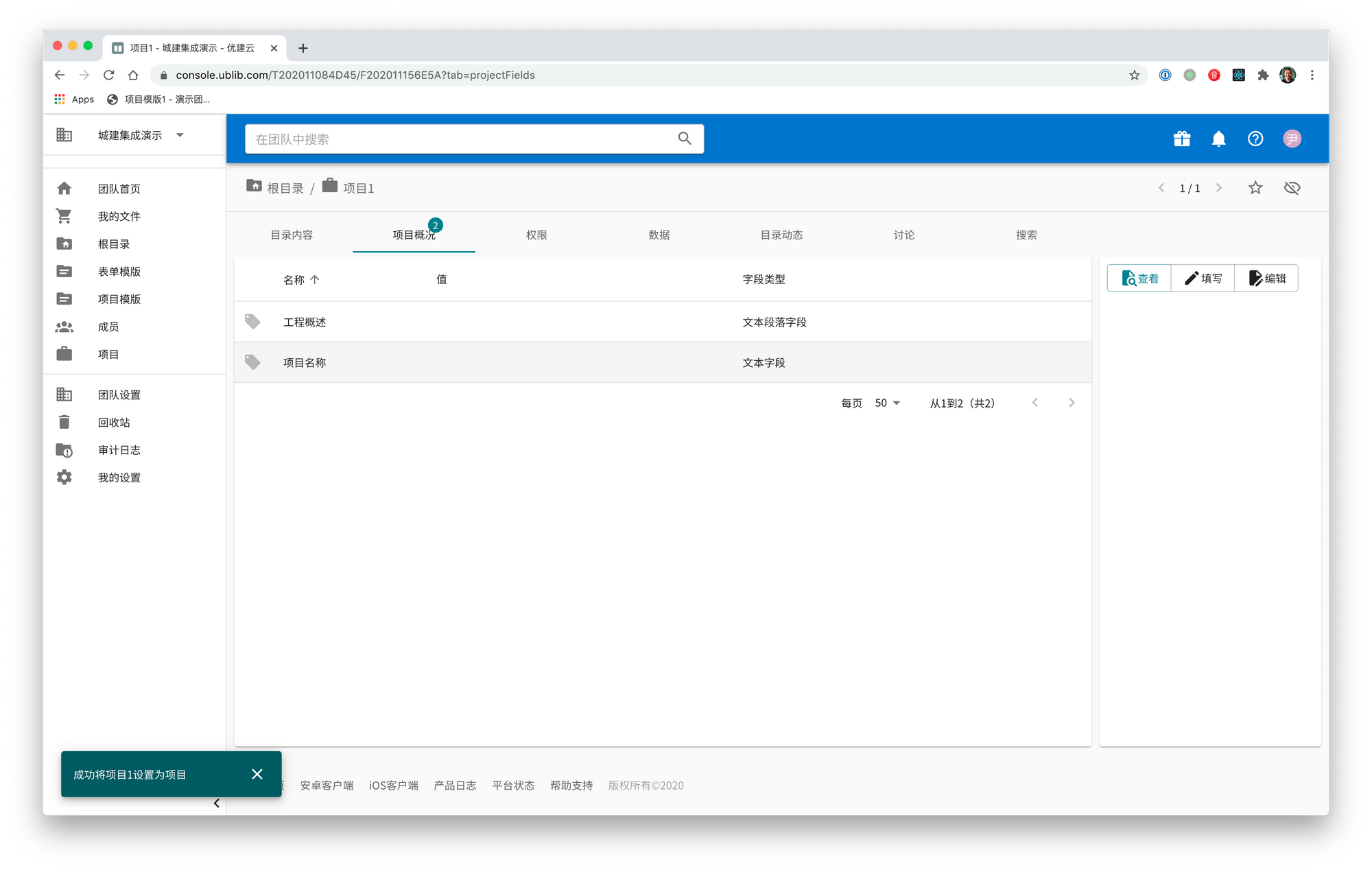Open the audit log (审计日志) sidebar item
The width and height of the screenshot is (1372, 872).
pos(119,450)
